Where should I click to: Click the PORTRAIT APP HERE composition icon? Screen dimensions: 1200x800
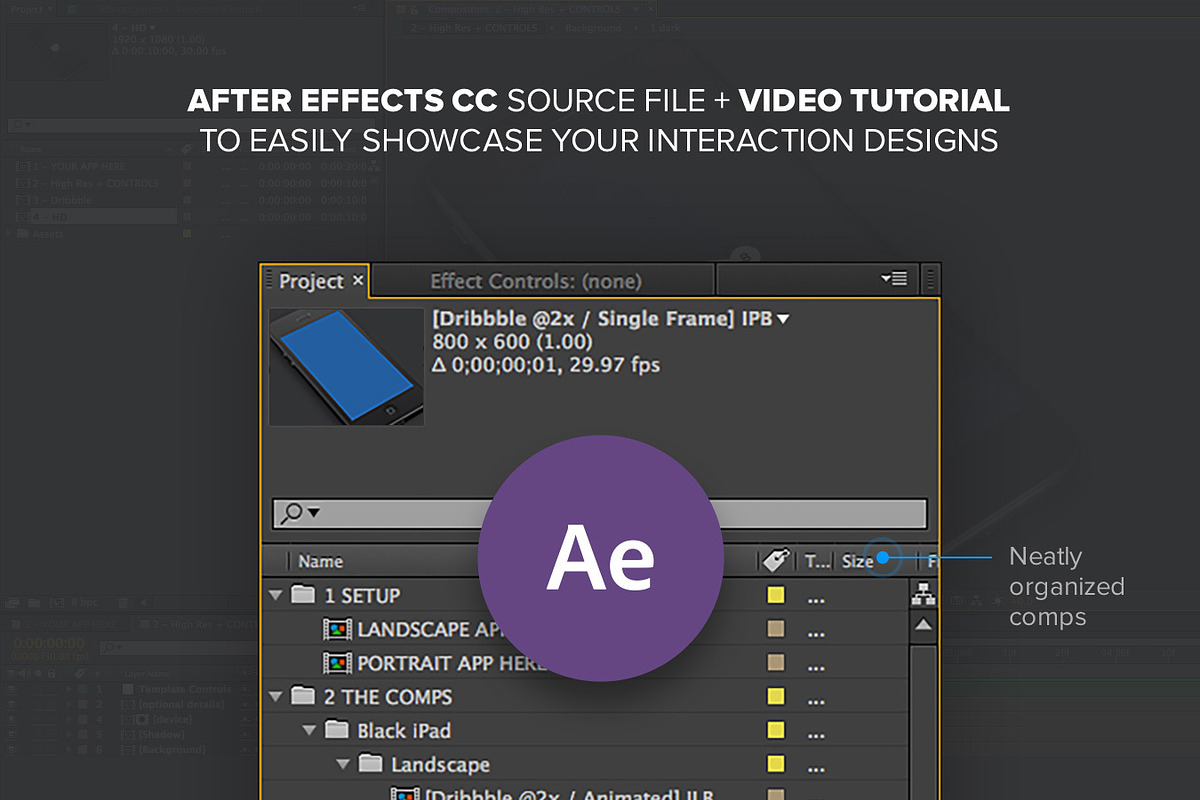(338, 663)
